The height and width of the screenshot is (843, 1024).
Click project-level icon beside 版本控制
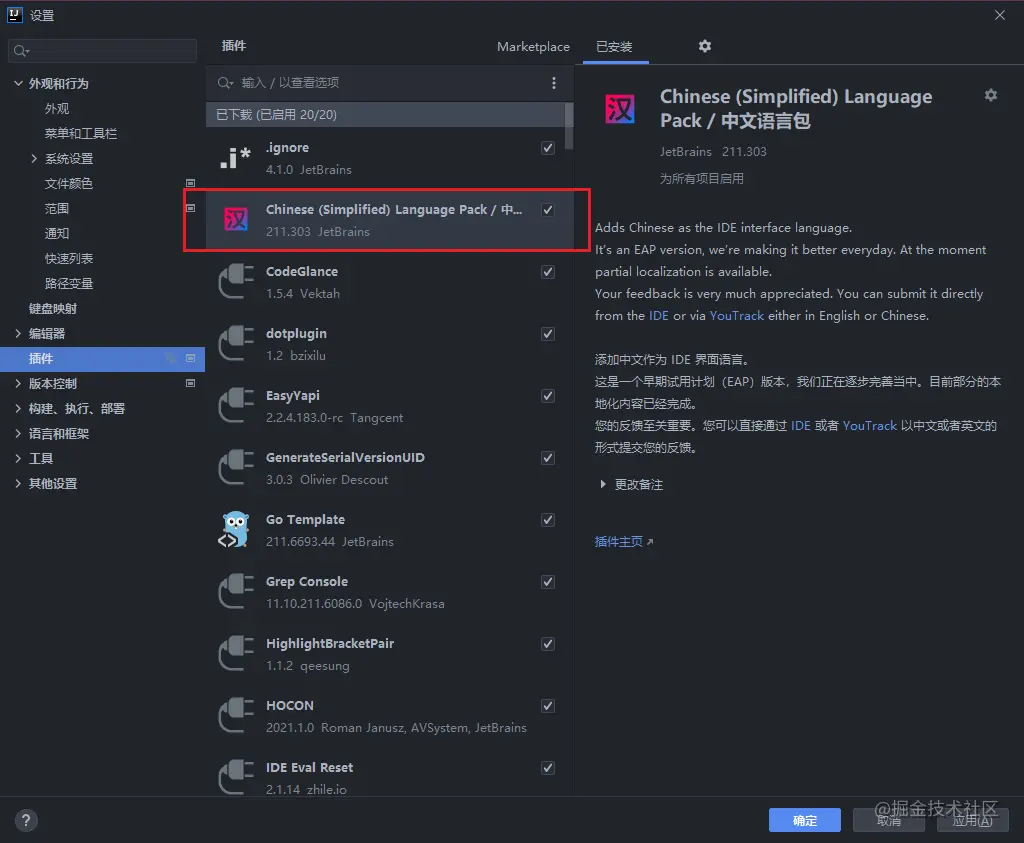pos(191,383)
